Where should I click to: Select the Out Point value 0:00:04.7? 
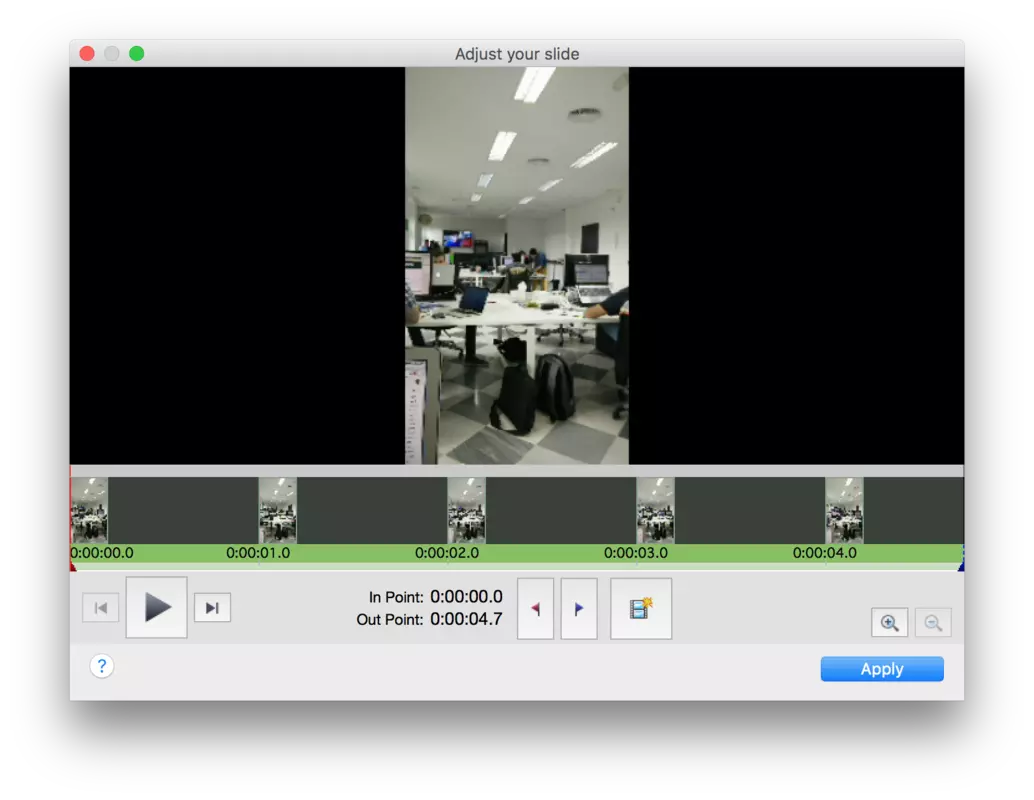(x=466, y=619)
